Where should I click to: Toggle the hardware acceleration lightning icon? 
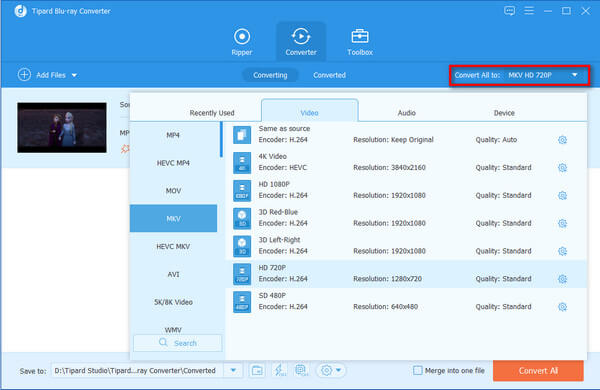pos(279,370)
